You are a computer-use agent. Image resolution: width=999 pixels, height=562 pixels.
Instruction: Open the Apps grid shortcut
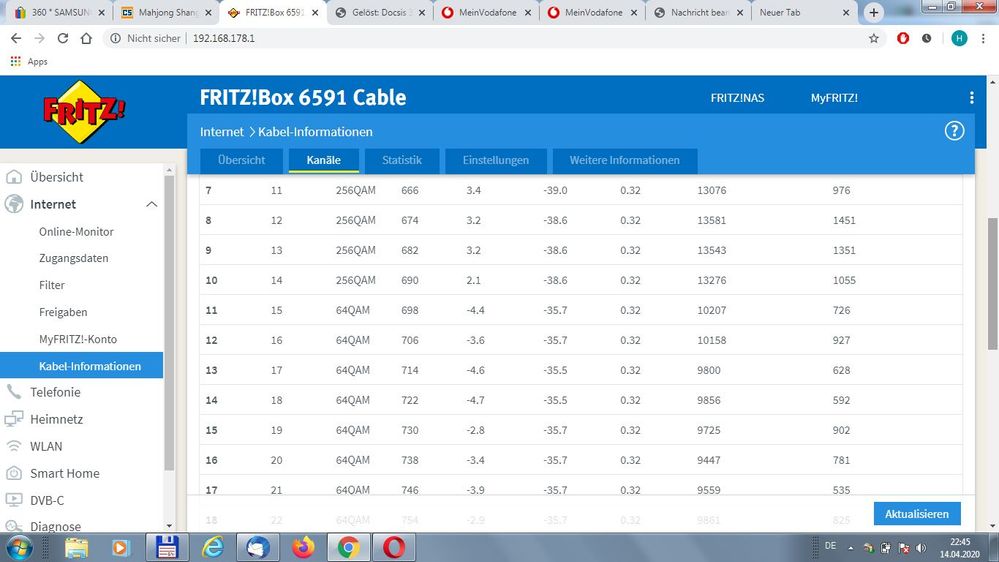29,62
